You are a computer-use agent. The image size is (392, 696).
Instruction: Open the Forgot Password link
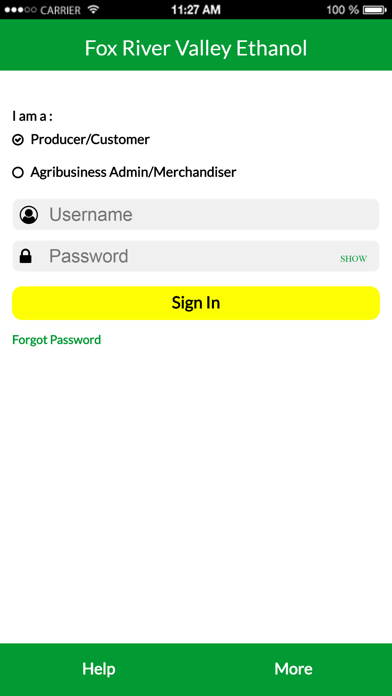[x=56, y=340]
